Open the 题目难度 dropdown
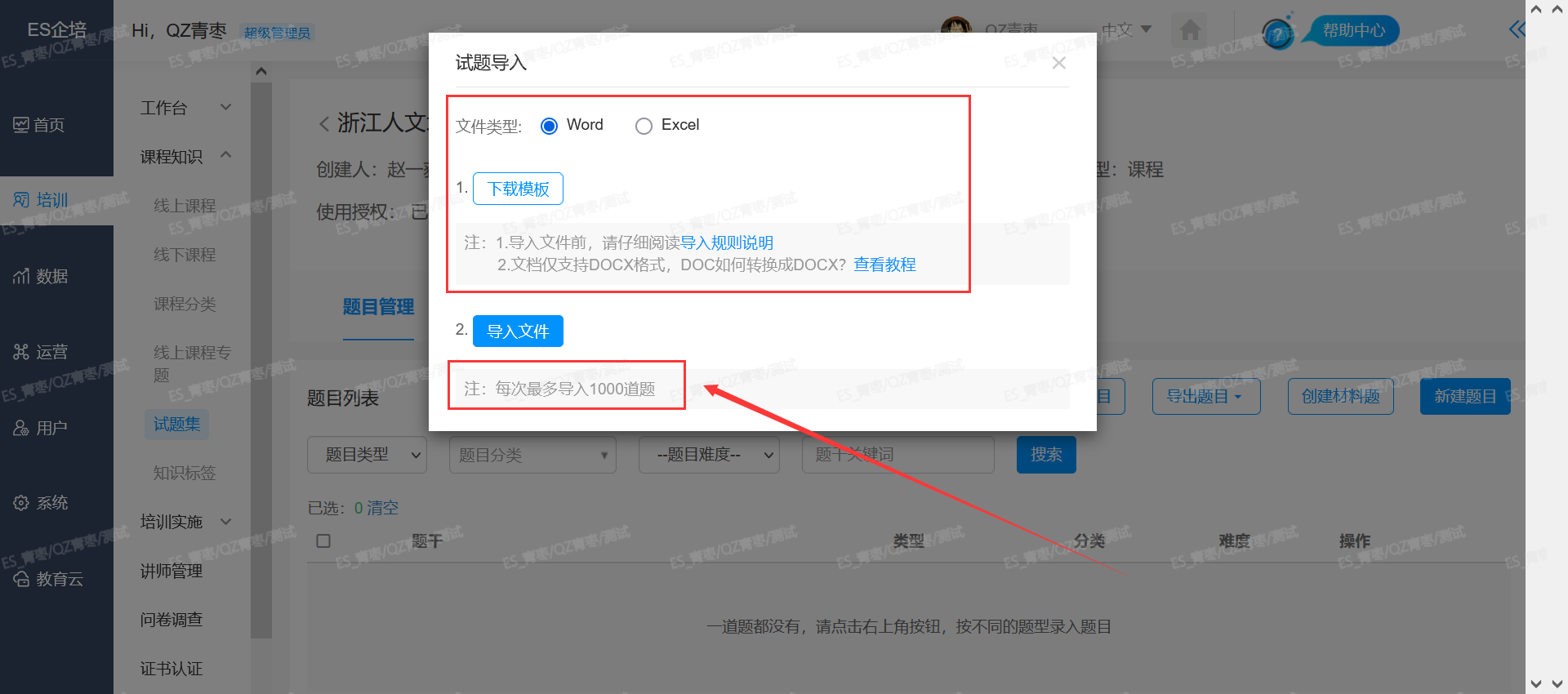The height and width of the screenshot is (694, 1568). (708, 455)
